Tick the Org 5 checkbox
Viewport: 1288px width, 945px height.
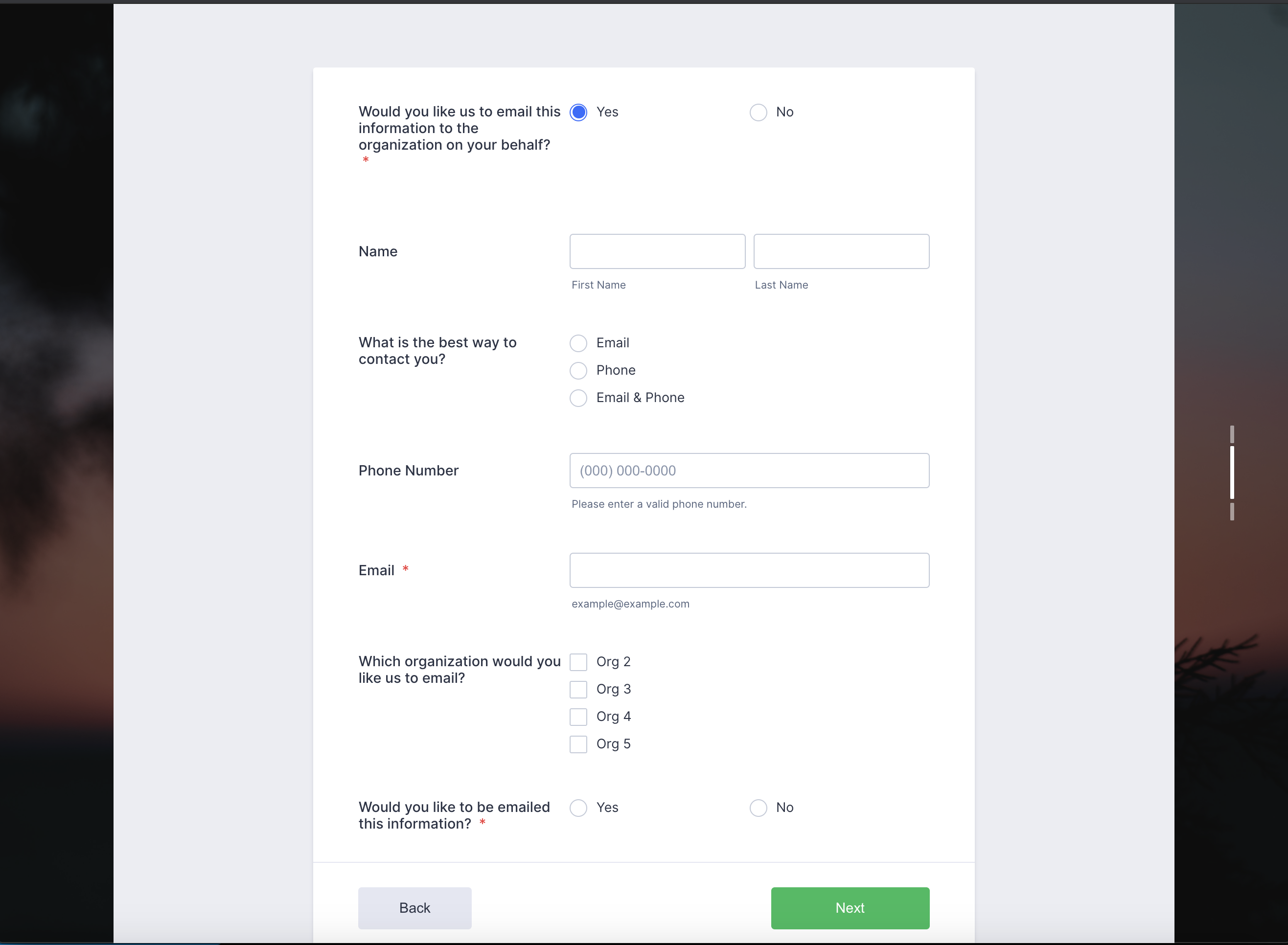click(x=578, y=744)
